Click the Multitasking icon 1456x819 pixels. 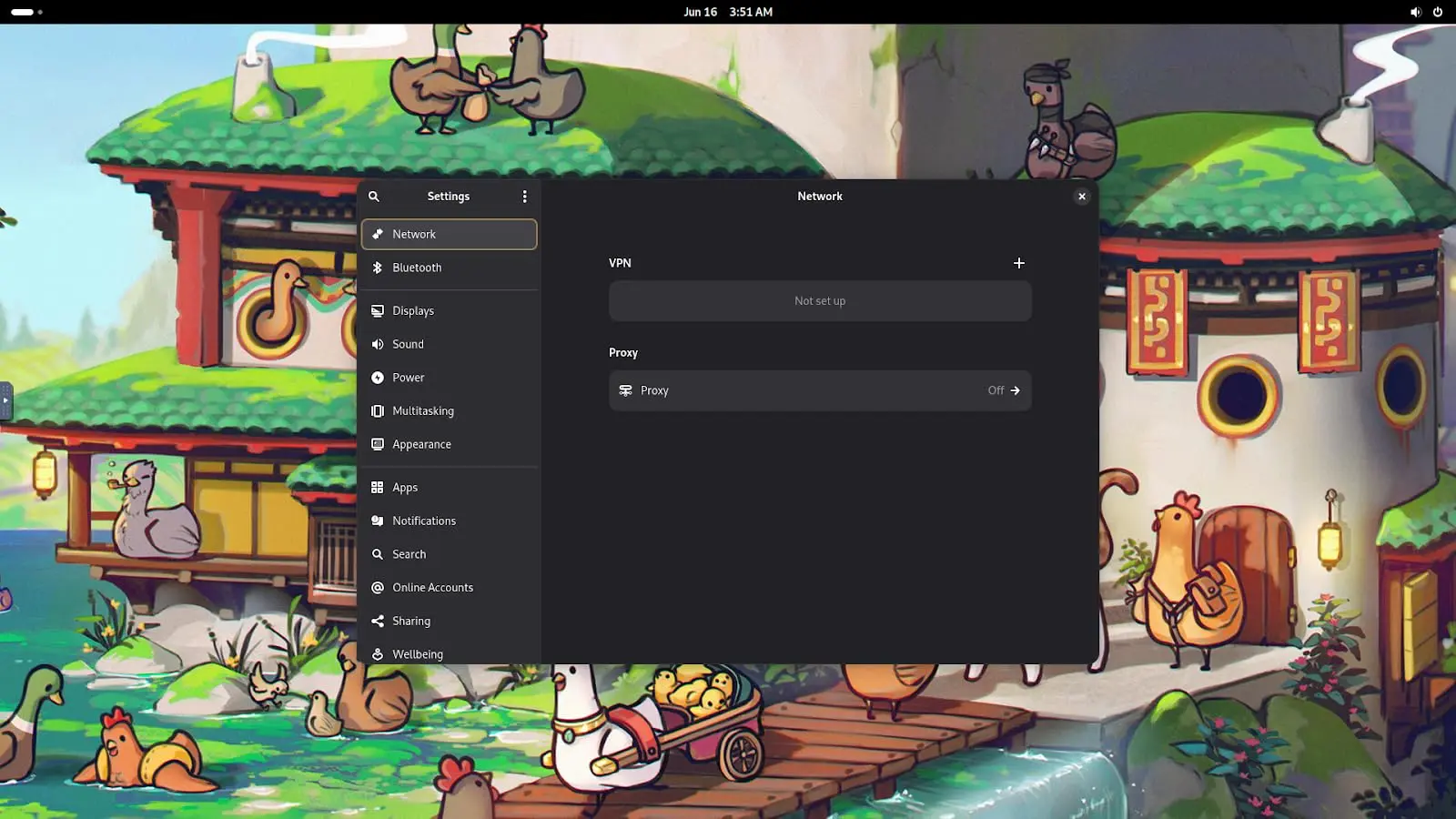[378, 411]
